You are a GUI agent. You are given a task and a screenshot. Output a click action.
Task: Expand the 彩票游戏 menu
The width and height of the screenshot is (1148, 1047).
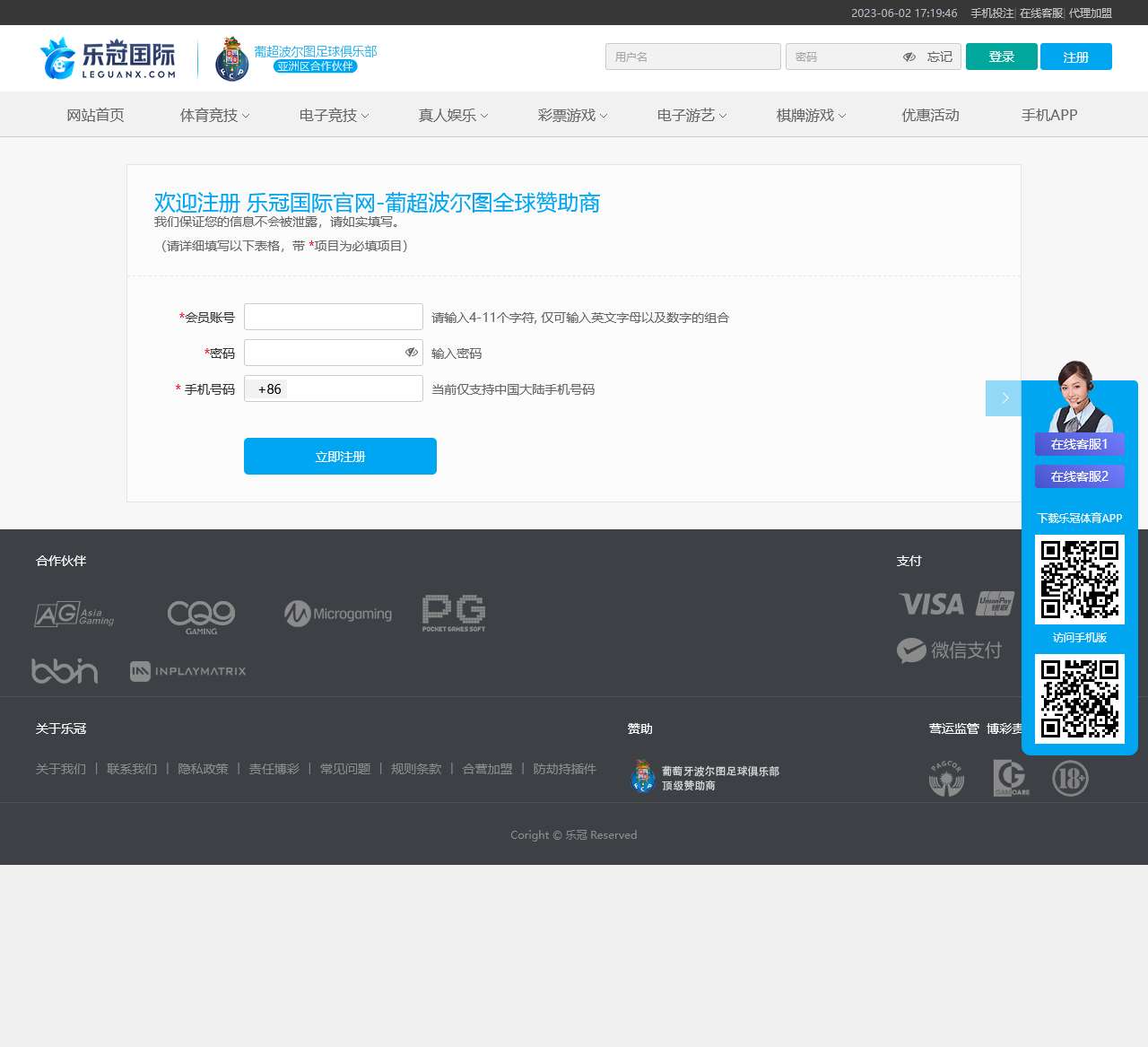[x=572, y=115]
